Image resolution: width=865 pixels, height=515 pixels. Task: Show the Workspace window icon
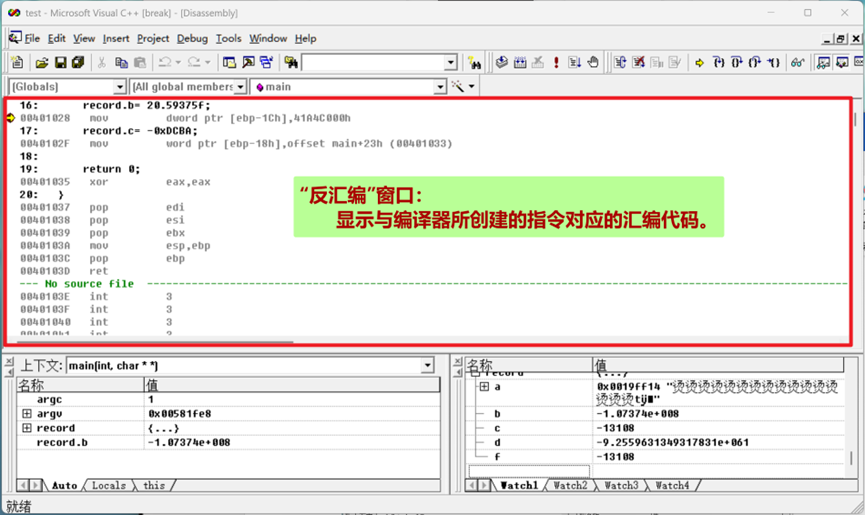coord(229,62)
